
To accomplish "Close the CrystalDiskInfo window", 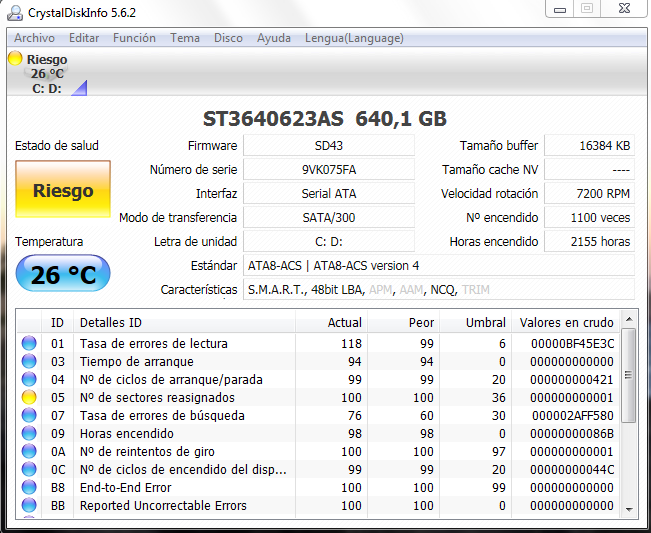I will [624, 8].
